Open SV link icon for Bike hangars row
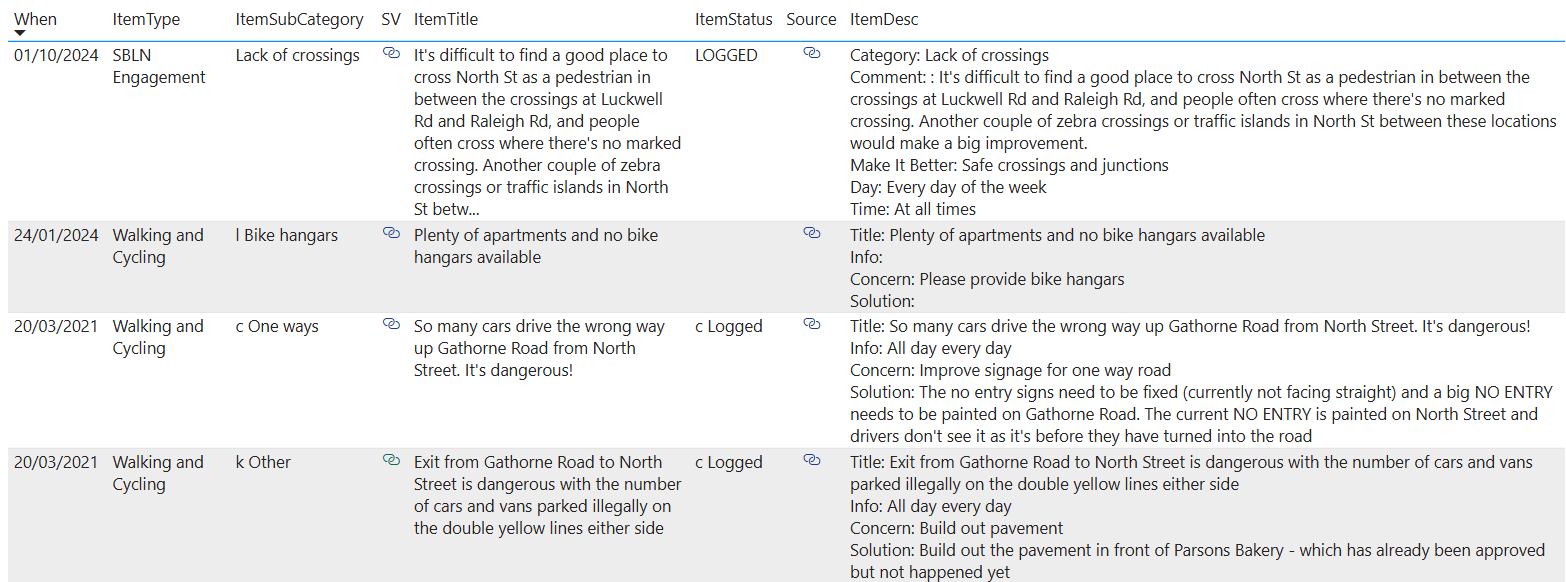Image resolution: width=1566 pixels, height=582 pixels. click(x=391, y=233)
